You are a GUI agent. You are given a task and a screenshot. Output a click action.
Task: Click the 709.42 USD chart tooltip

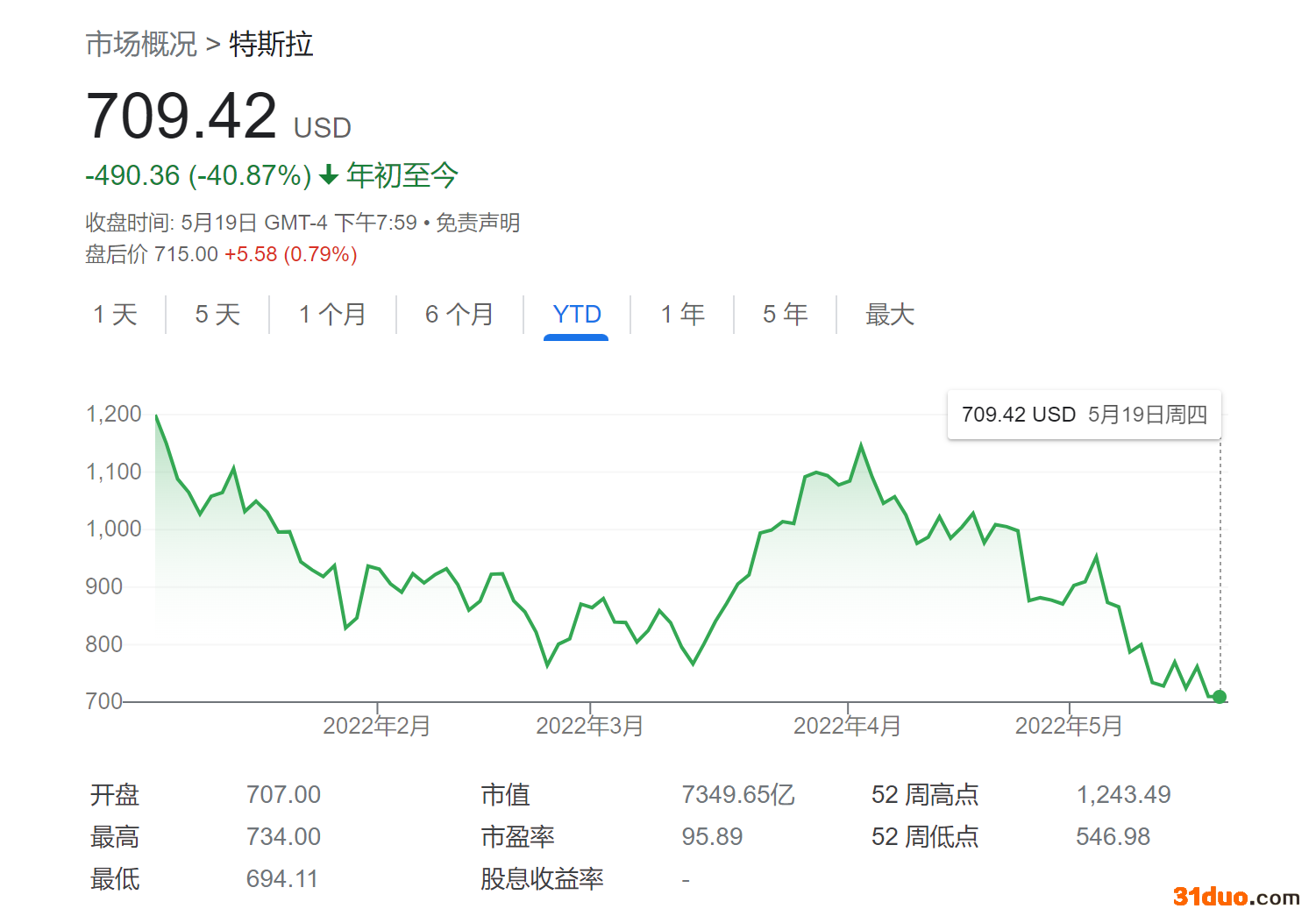click(1084, 415)
